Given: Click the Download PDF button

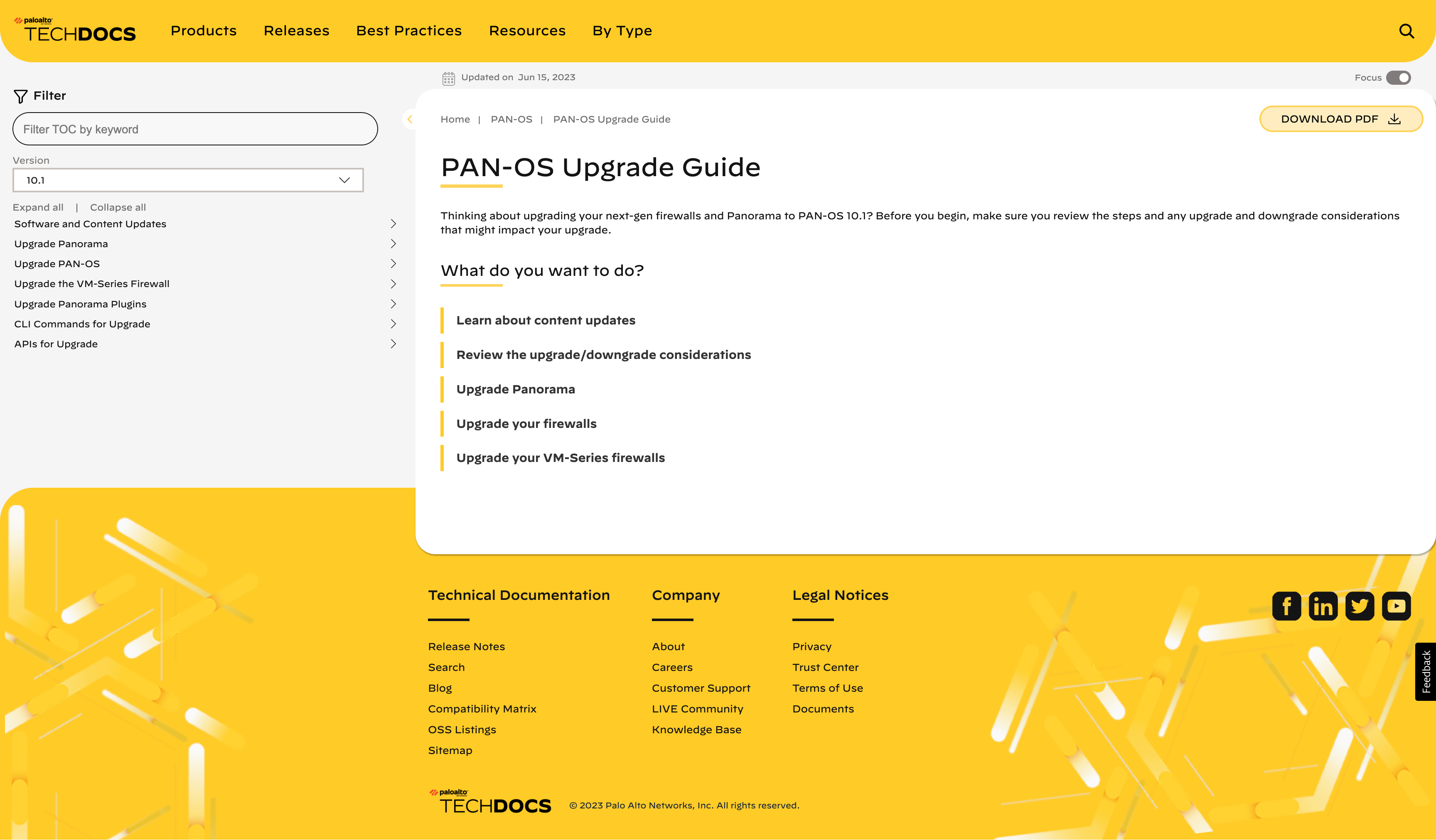Looking at the screenshot, I should [x=1340, y=119].
